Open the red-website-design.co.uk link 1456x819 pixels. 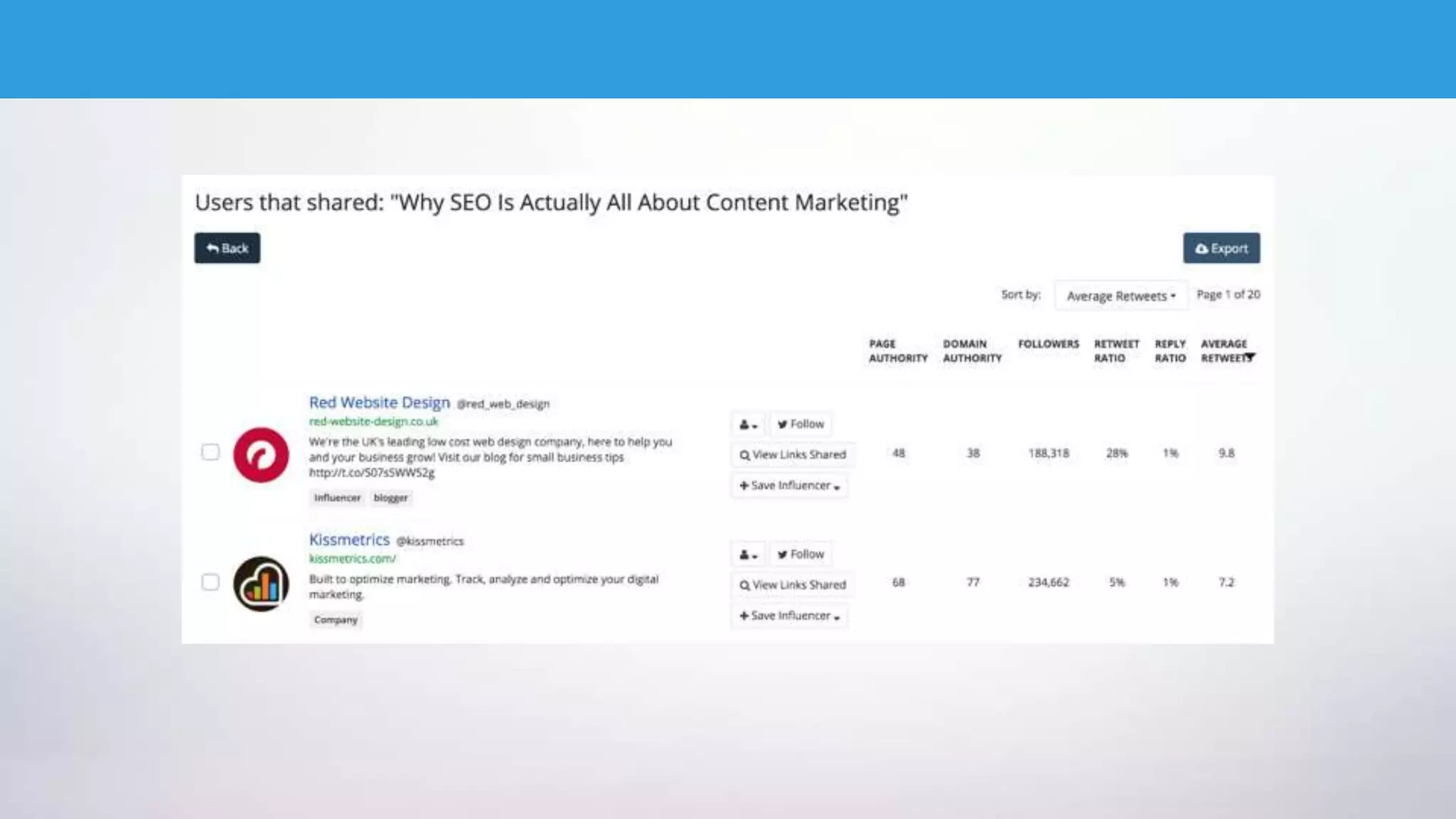(x=373, y=422)
